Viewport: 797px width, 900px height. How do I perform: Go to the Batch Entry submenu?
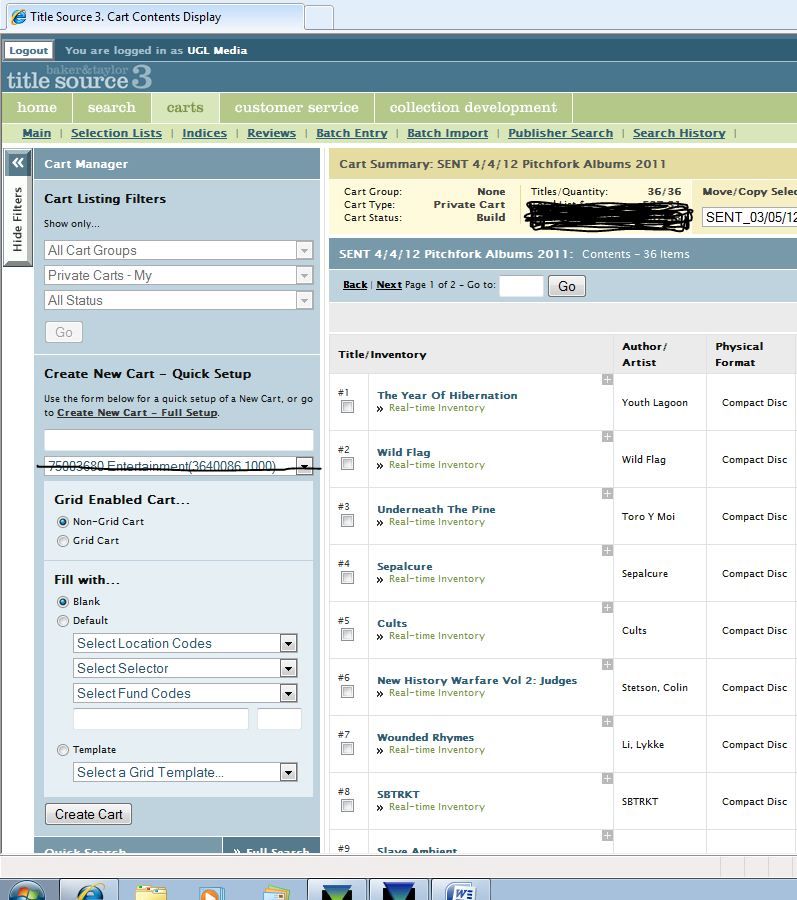(x=351, y=133)
